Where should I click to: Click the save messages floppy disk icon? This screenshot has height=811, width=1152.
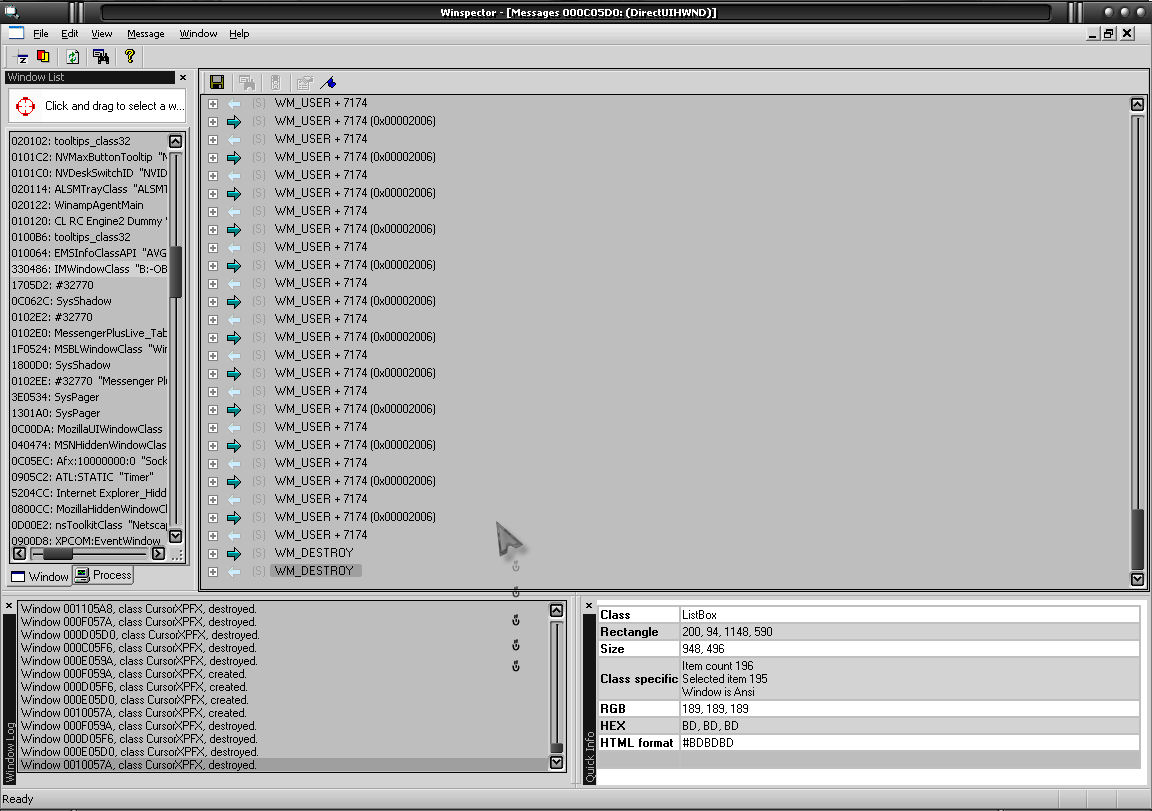point(216,83)
